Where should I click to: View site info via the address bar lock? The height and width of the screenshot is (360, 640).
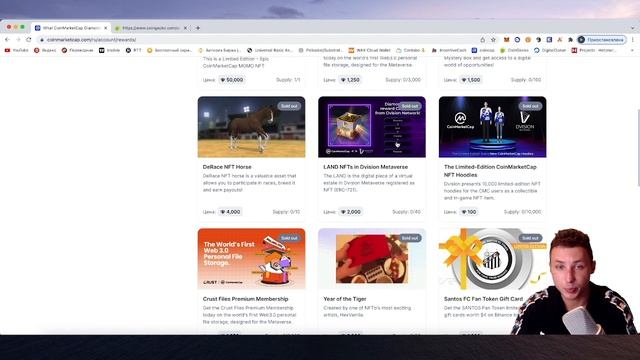coord(42,40)
